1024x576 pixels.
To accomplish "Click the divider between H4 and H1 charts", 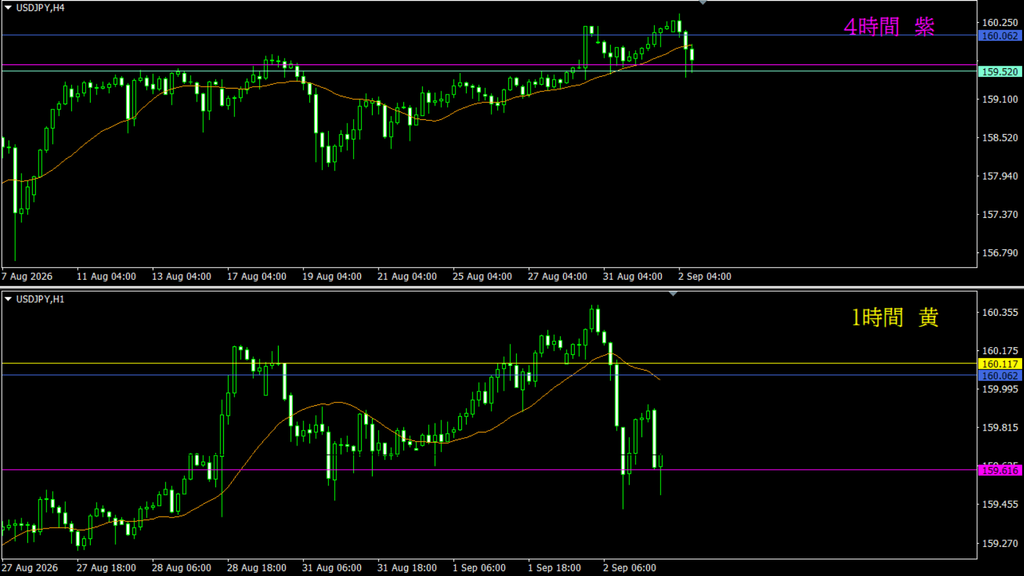I will point(512,287).
